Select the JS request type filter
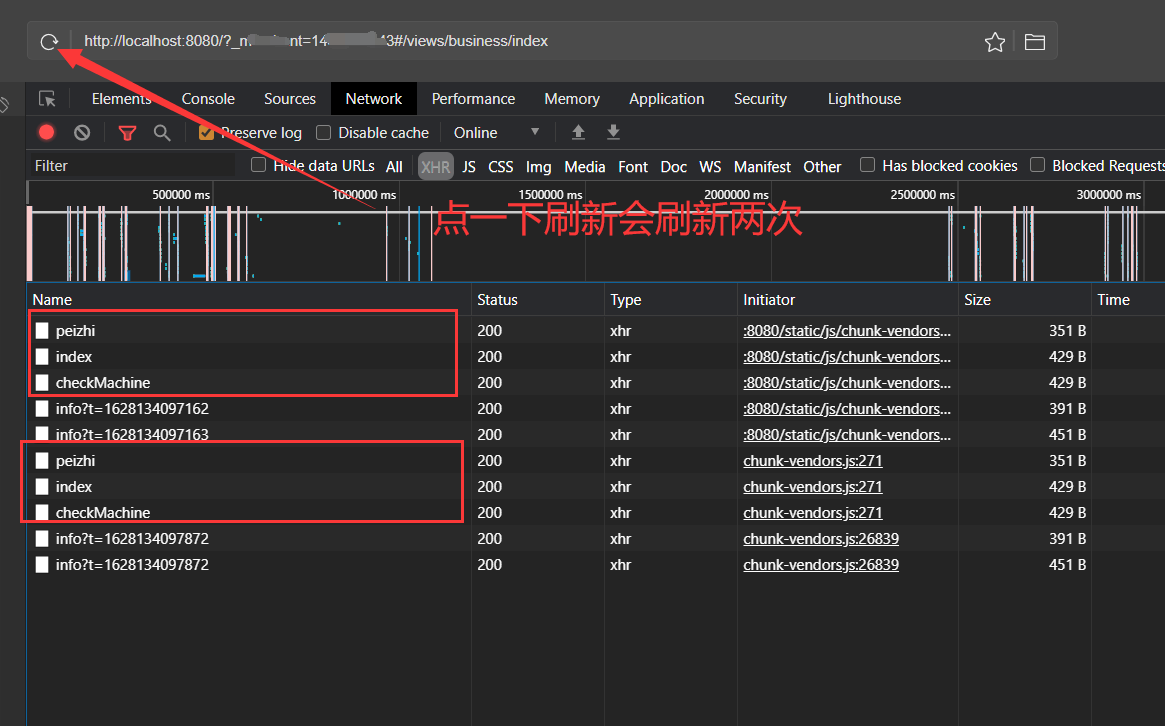 468,167
